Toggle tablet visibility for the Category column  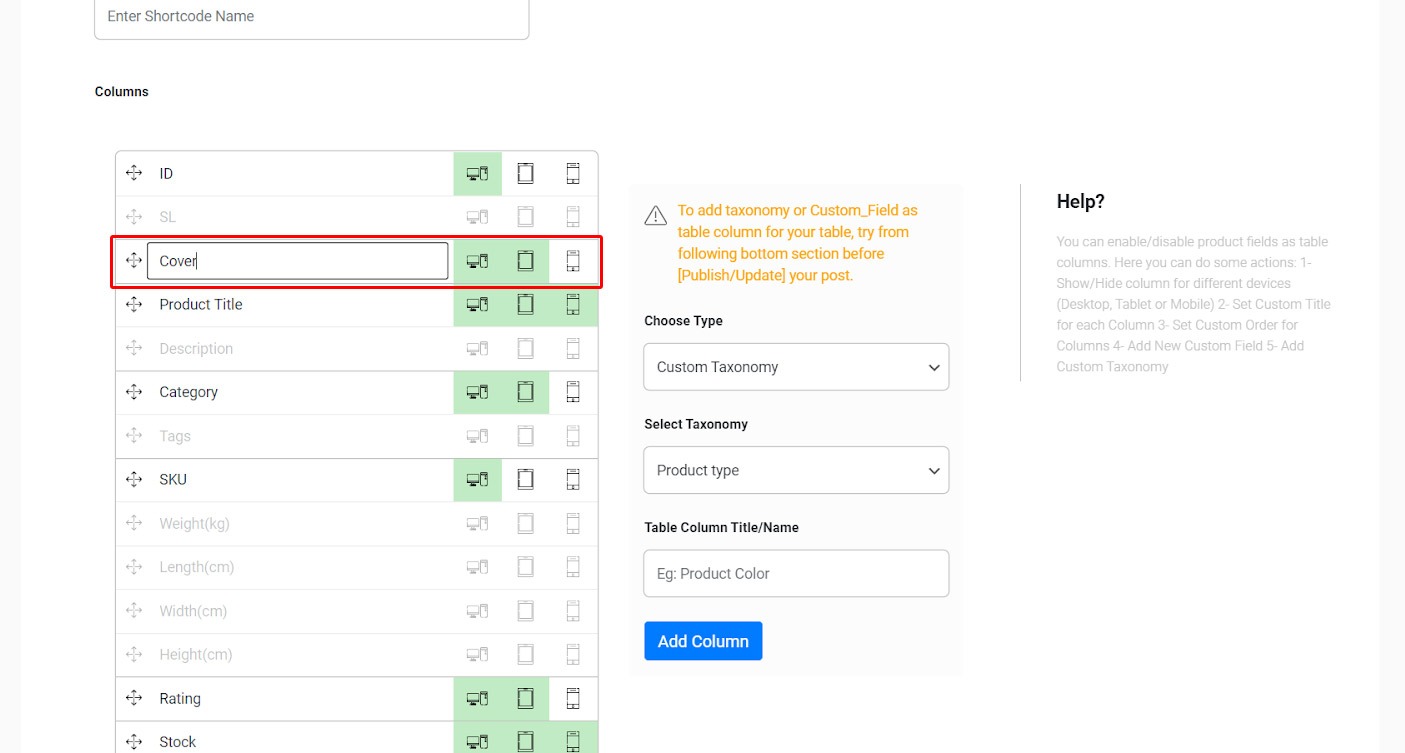[x=525, y=392]
